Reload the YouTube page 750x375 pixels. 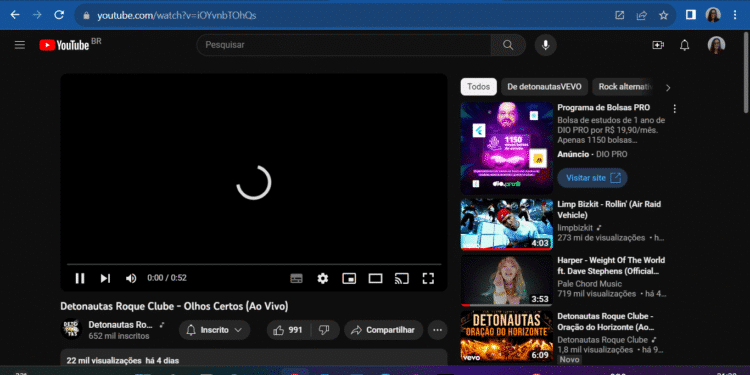coord(59,15)
